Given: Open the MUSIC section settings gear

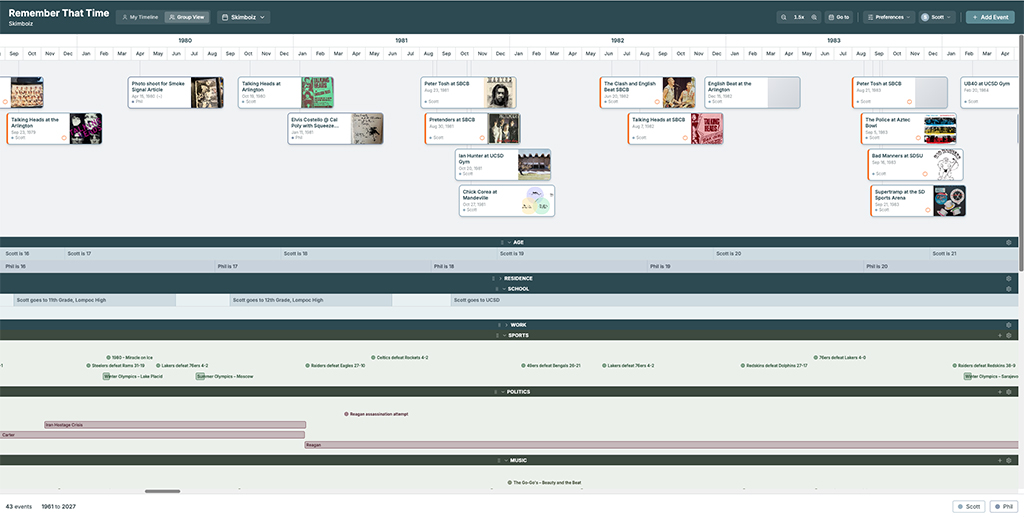Looking at the screenshot, I should point(1008,461).
